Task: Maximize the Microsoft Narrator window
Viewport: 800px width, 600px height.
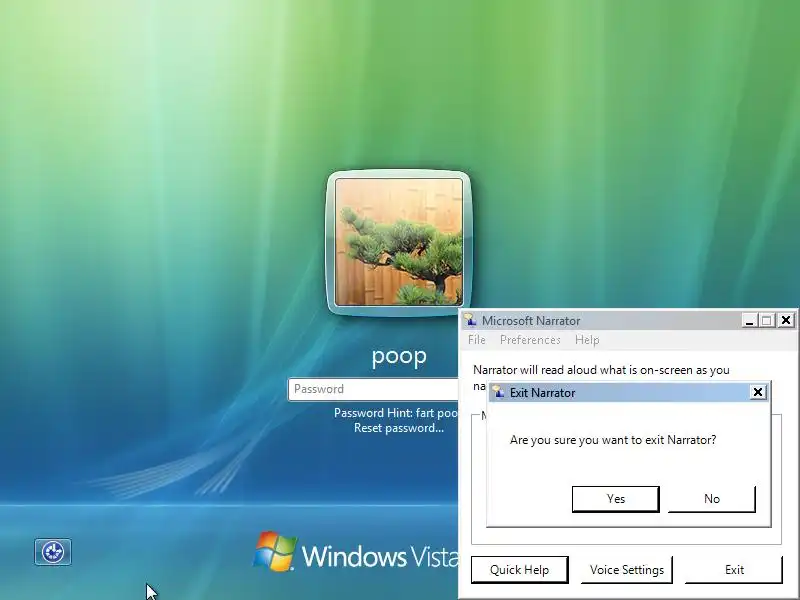Action: tap(766, 320)
